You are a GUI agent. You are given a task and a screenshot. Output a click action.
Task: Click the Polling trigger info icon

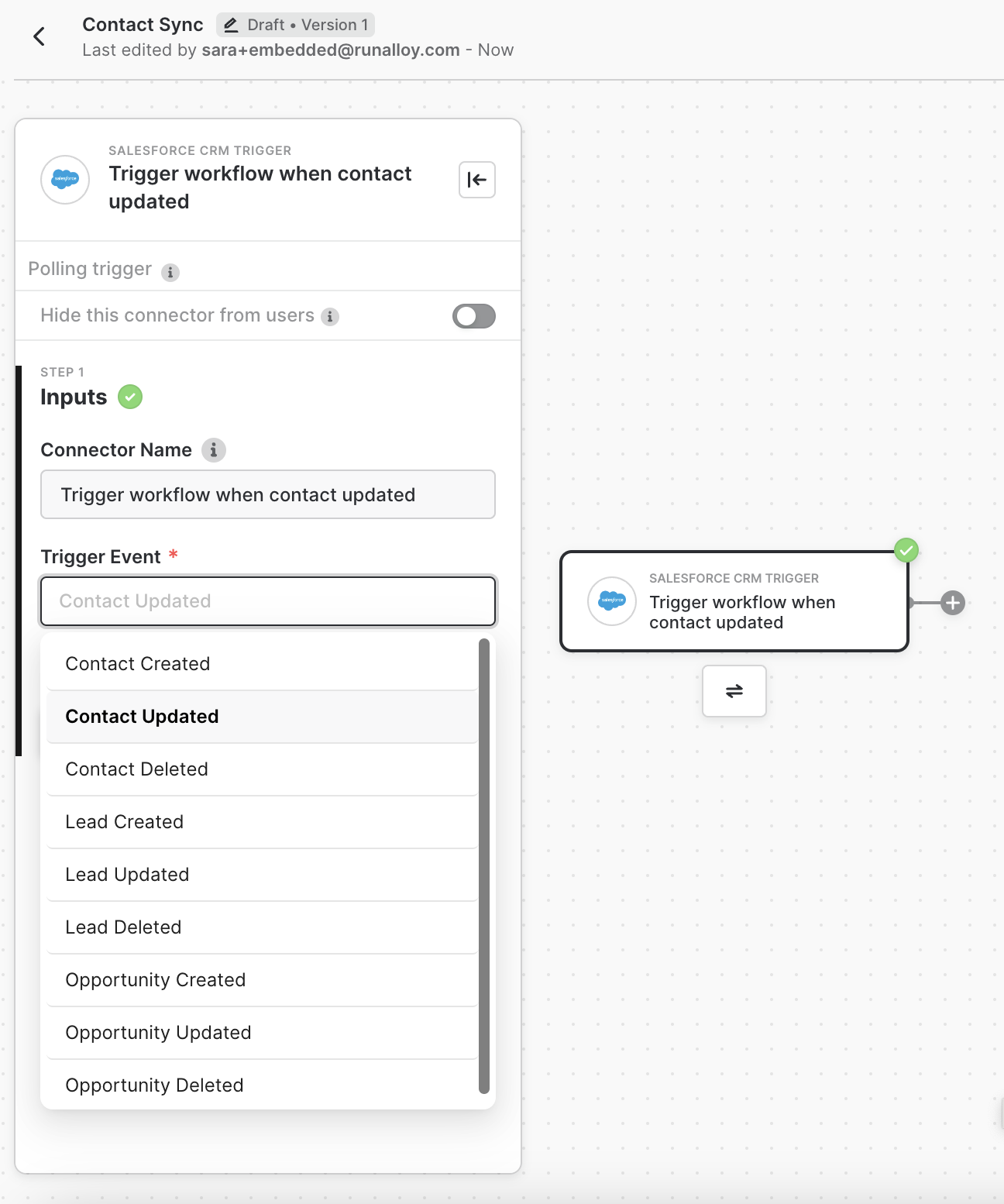(x=170, y=272)
